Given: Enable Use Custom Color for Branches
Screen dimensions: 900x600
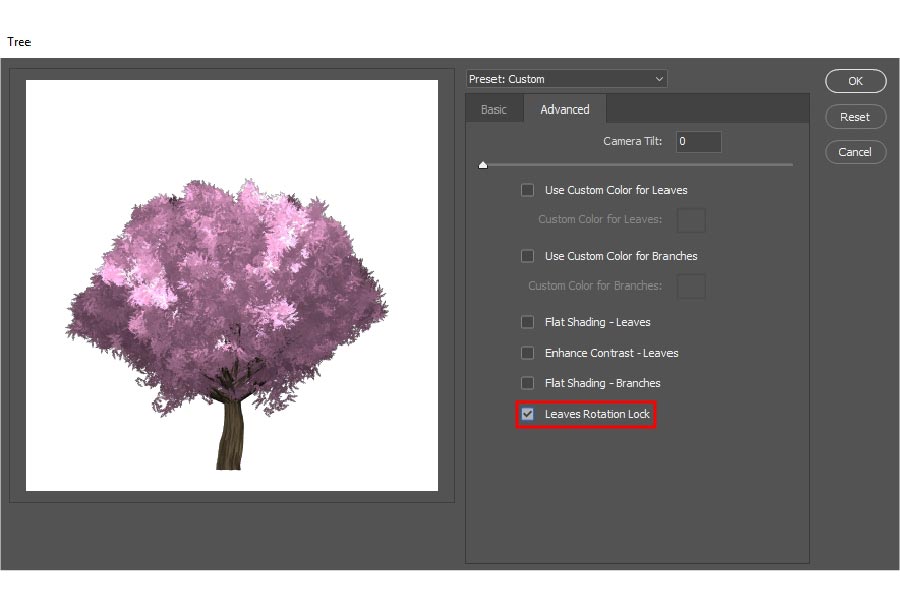Looking at the screenshot, I should coord(527,256).
